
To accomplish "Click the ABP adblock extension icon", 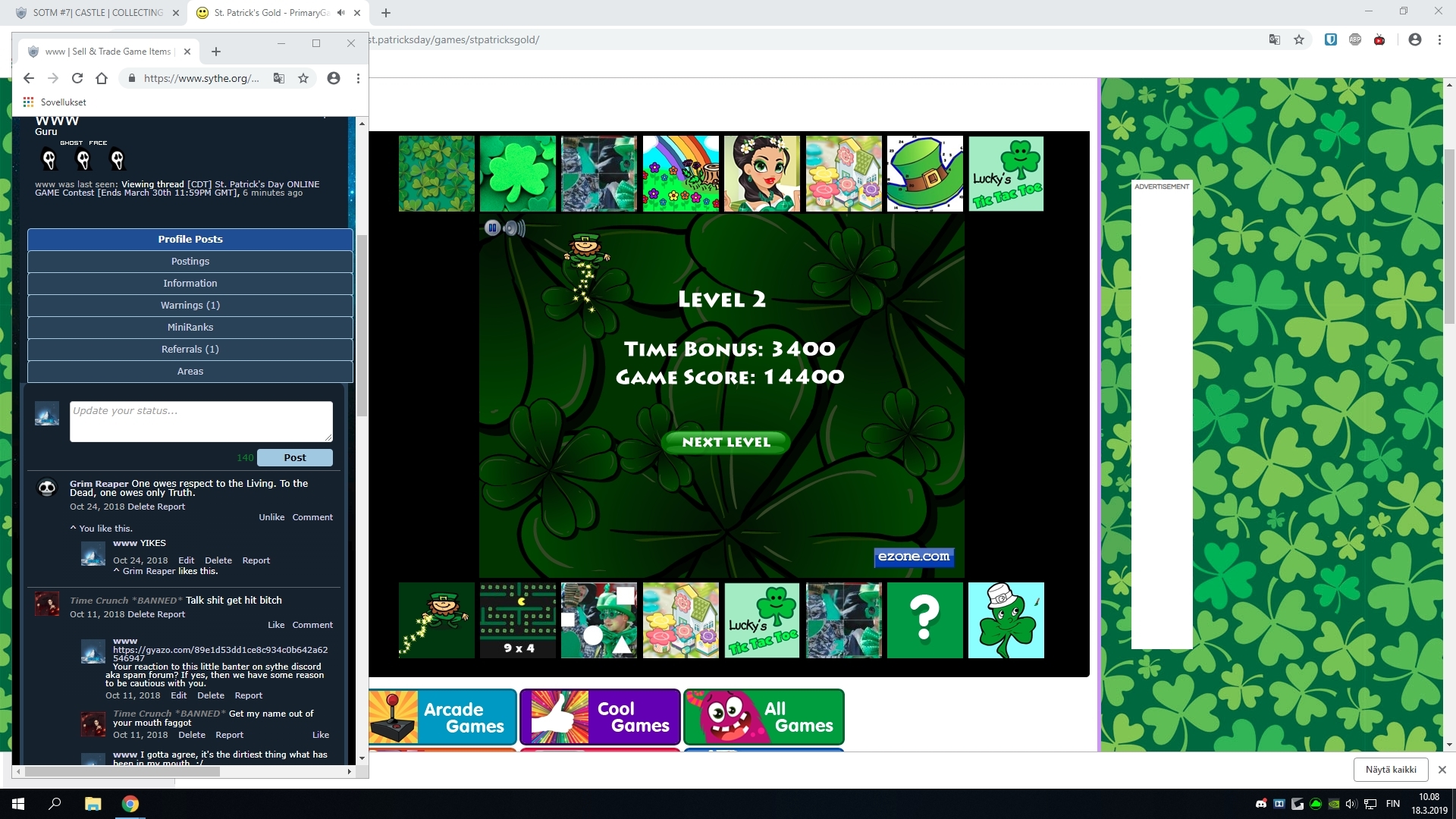I will click(x=1355, y=39).
